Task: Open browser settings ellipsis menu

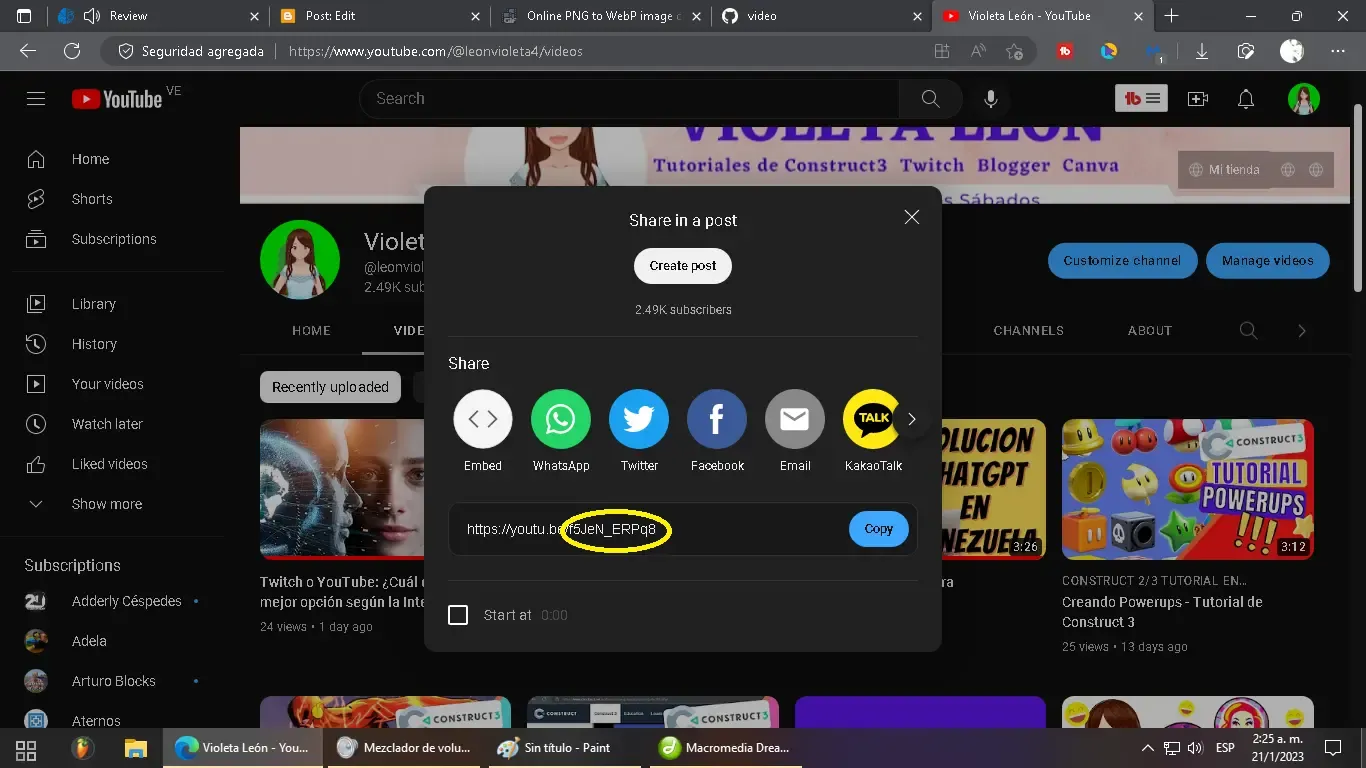Action: point(1338,51)
